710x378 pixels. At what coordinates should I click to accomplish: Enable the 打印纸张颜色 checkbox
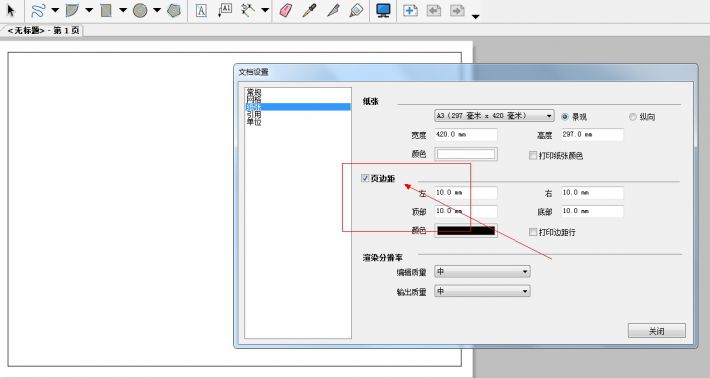[x=533, y=155]
